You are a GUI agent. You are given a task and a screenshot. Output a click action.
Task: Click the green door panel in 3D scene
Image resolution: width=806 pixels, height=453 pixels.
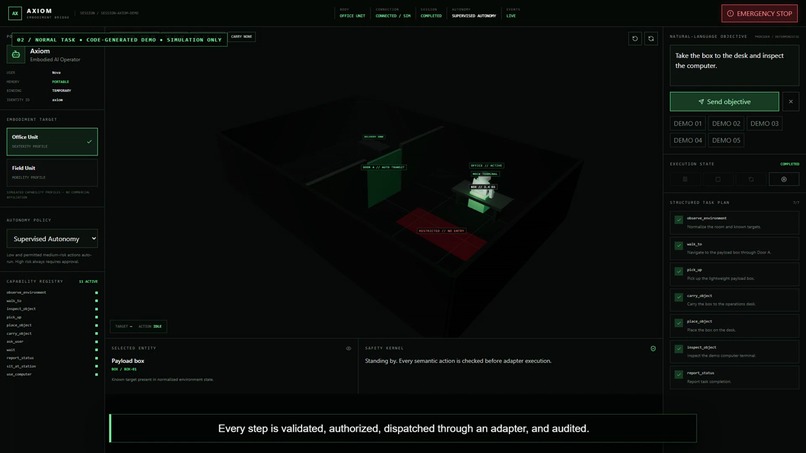pos(384,178)
